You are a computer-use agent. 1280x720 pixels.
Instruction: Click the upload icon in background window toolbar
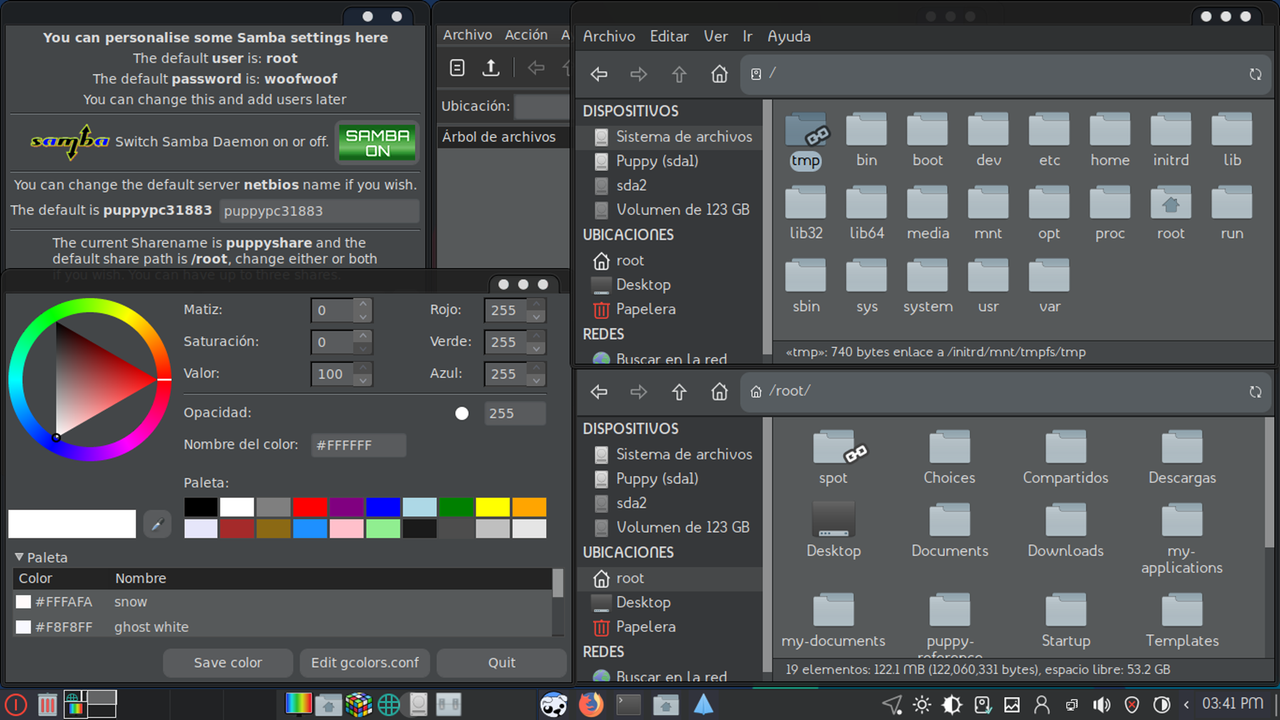pos(491,68)
